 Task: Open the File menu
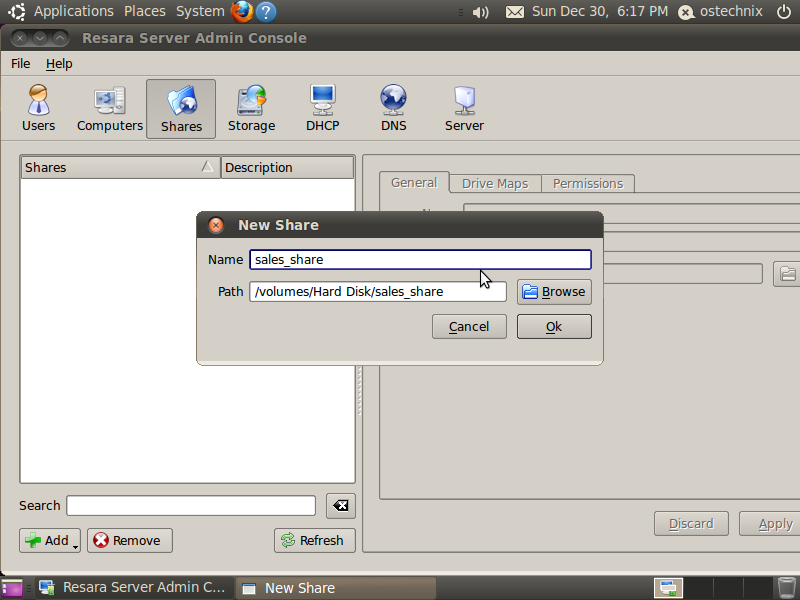click(20, 64)
